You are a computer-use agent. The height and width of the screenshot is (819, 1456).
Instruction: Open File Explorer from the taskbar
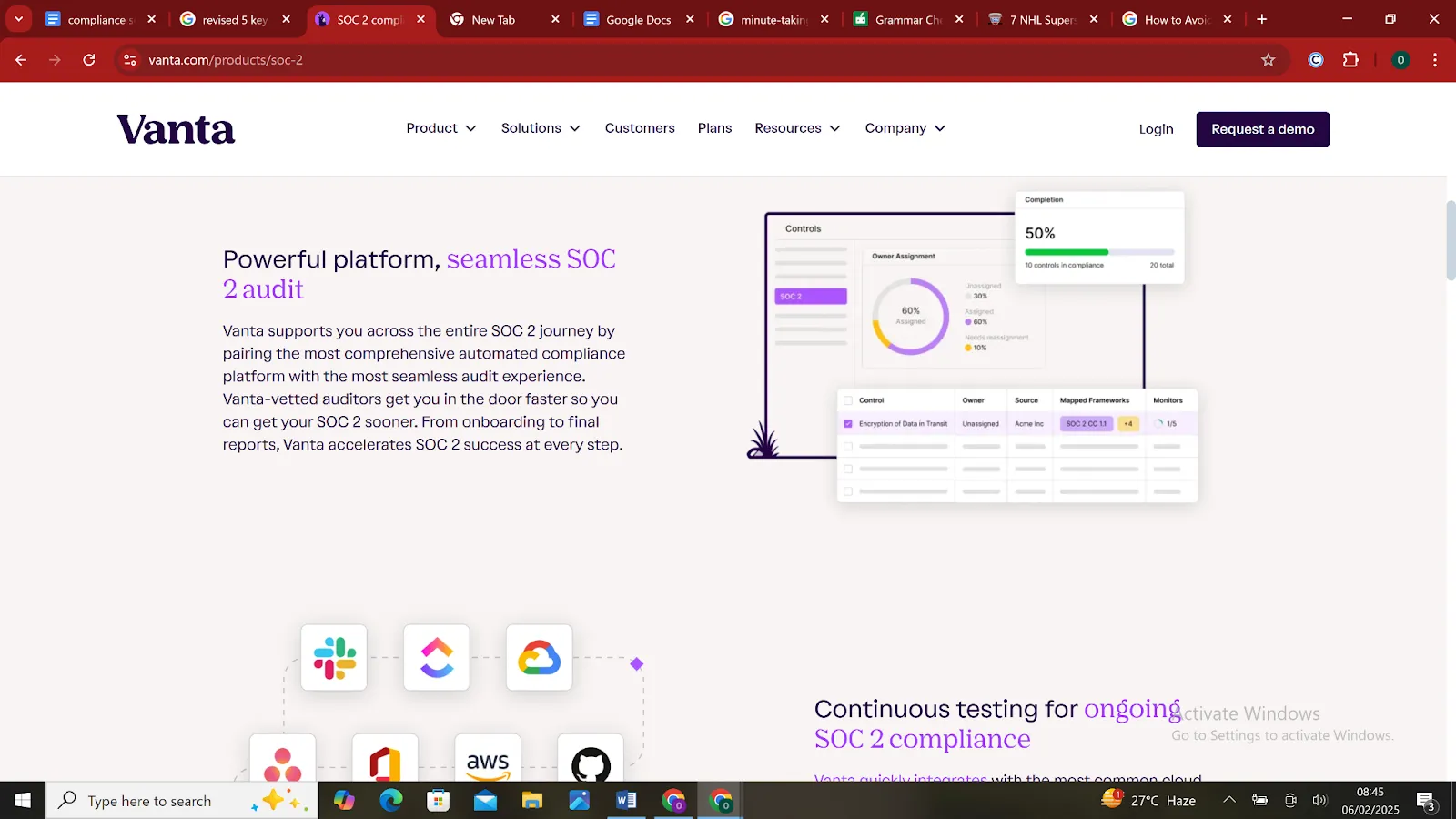pos(532,801)
